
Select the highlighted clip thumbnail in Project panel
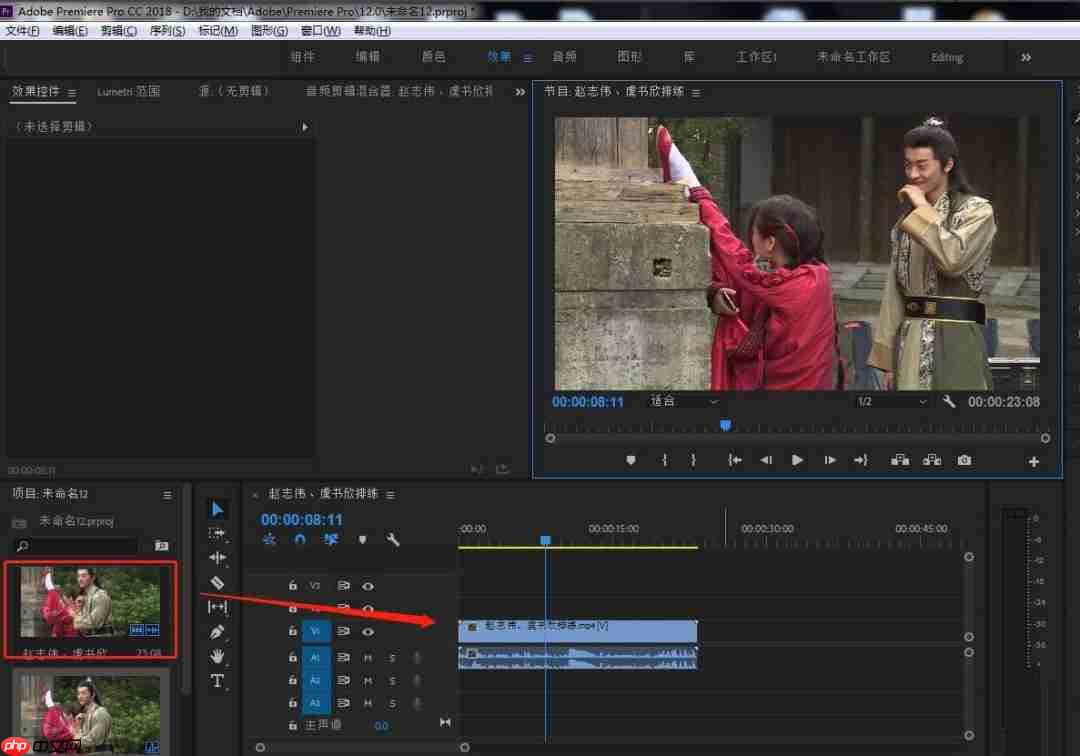pyautogui.click(x=90, y=608)
